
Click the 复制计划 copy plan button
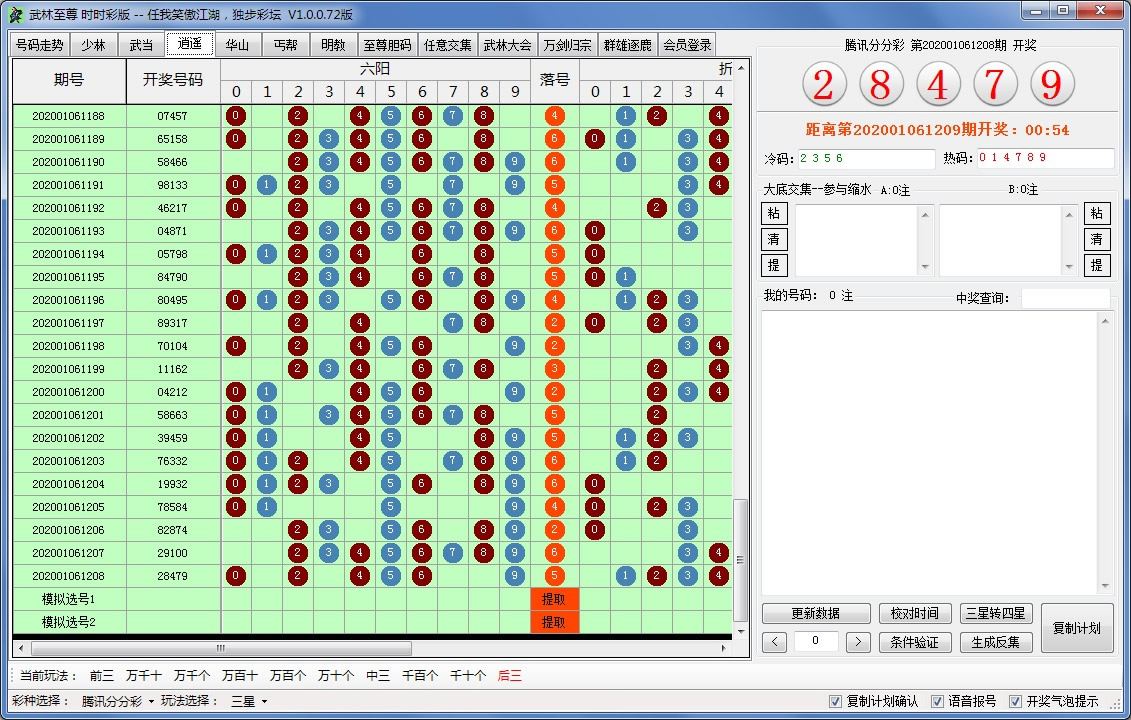click(1076, 628)
